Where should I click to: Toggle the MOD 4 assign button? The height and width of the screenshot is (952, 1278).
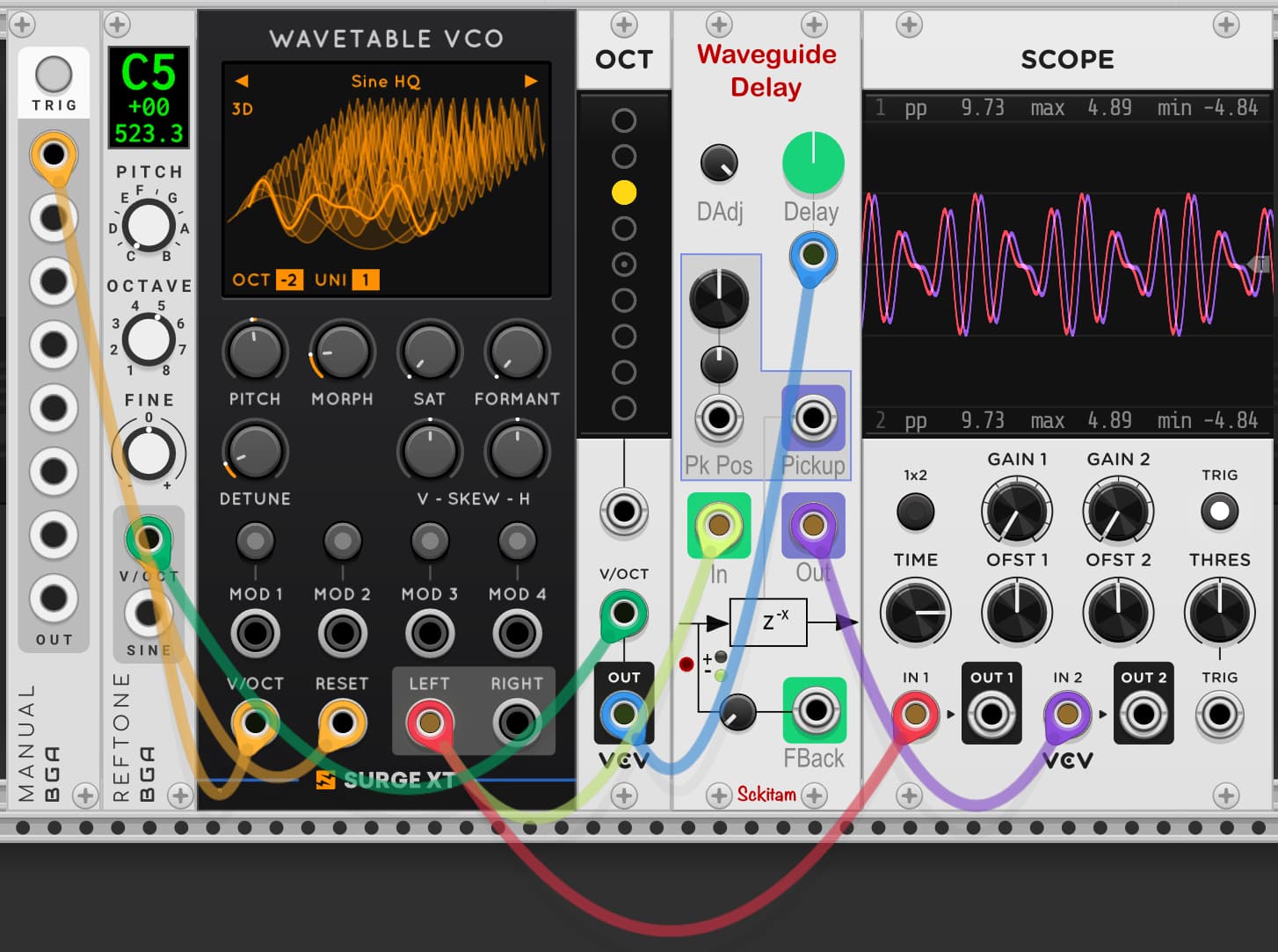[x=517, y=541]
